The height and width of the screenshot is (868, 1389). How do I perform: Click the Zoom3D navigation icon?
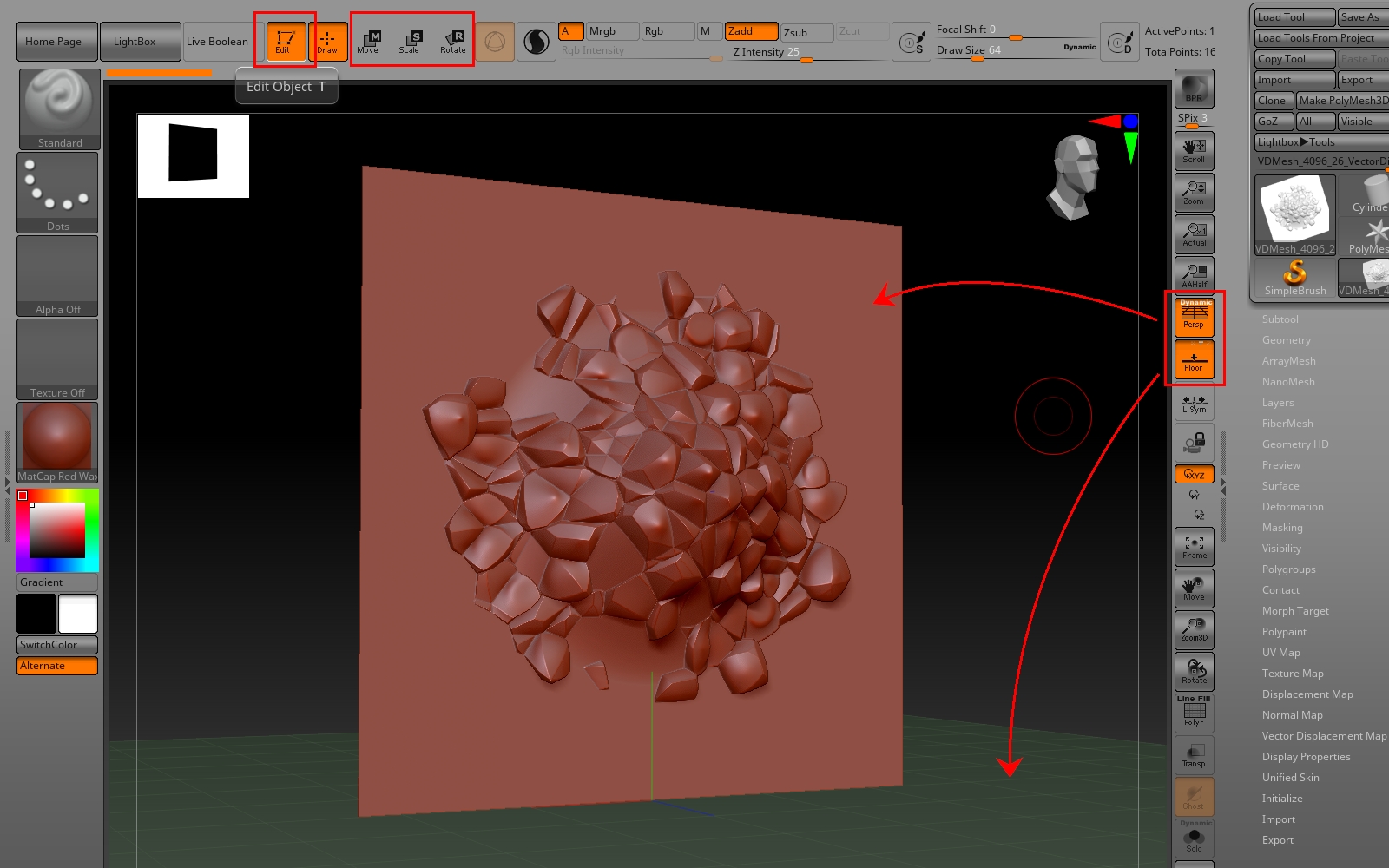tap(1194, 630)
